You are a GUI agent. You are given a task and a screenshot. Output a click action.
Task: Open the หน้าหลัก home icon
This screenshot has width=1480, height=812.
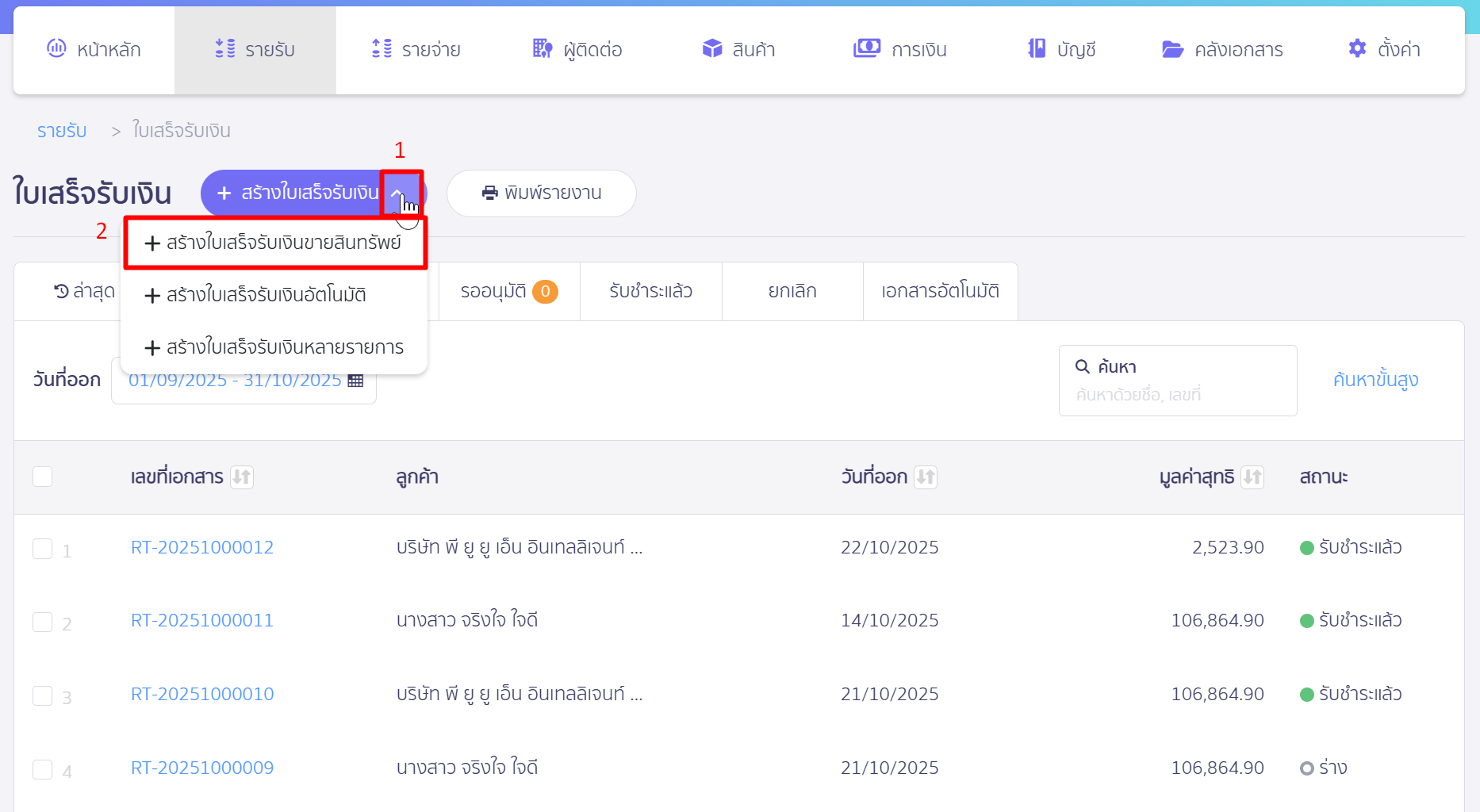tap(56, 48)
